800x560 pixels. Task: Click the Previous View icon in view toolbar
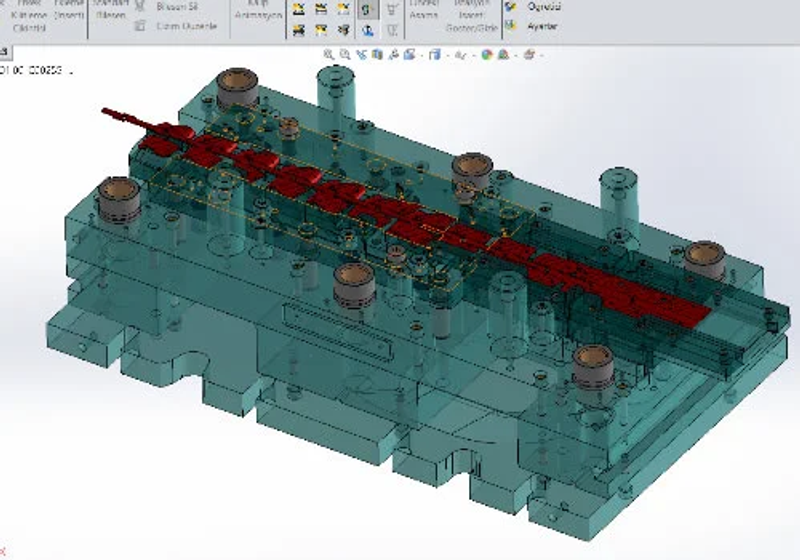coord(361,54)
